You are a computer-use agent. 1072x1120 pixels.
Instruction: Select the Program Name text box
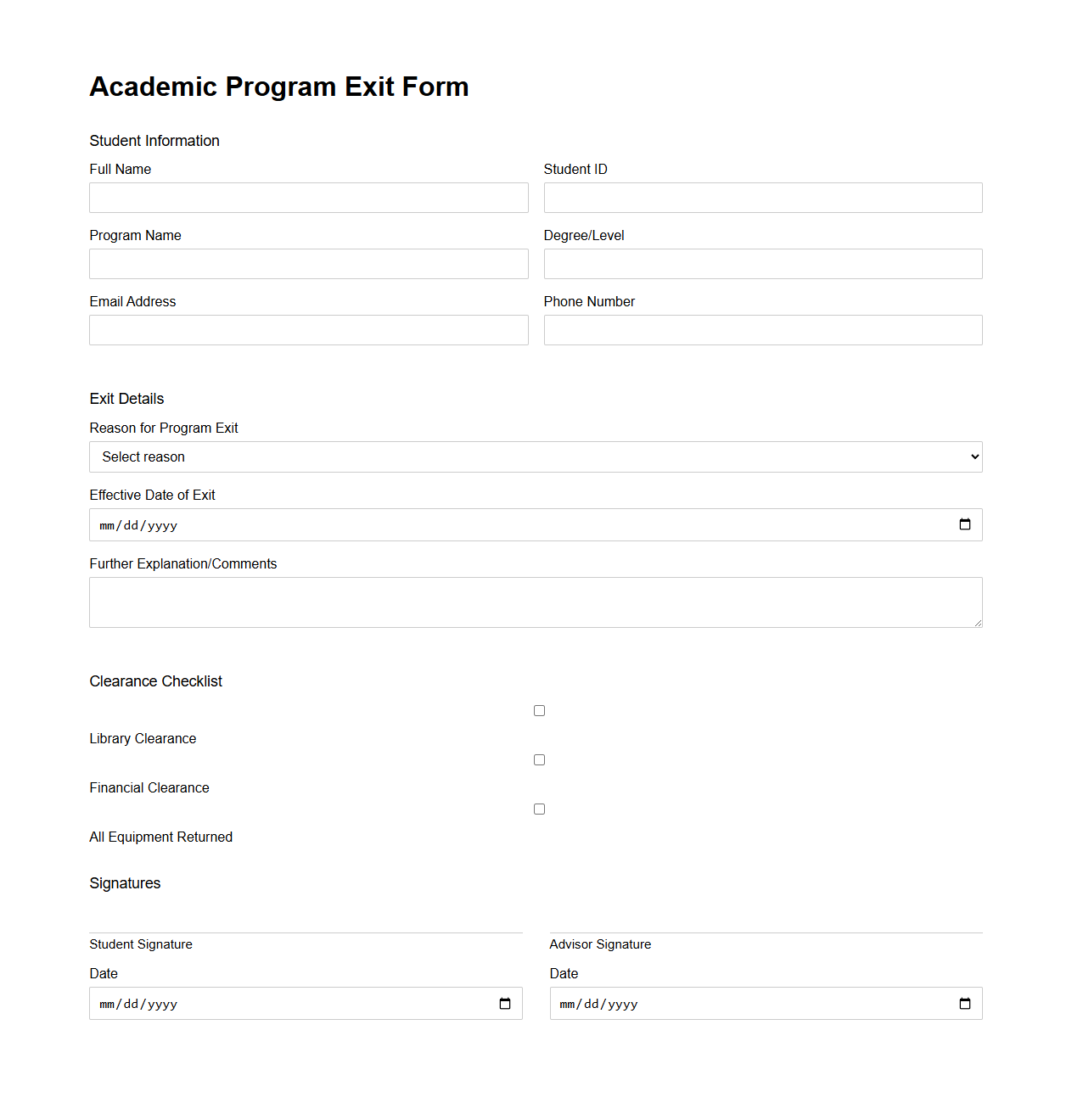click(308, 264)
